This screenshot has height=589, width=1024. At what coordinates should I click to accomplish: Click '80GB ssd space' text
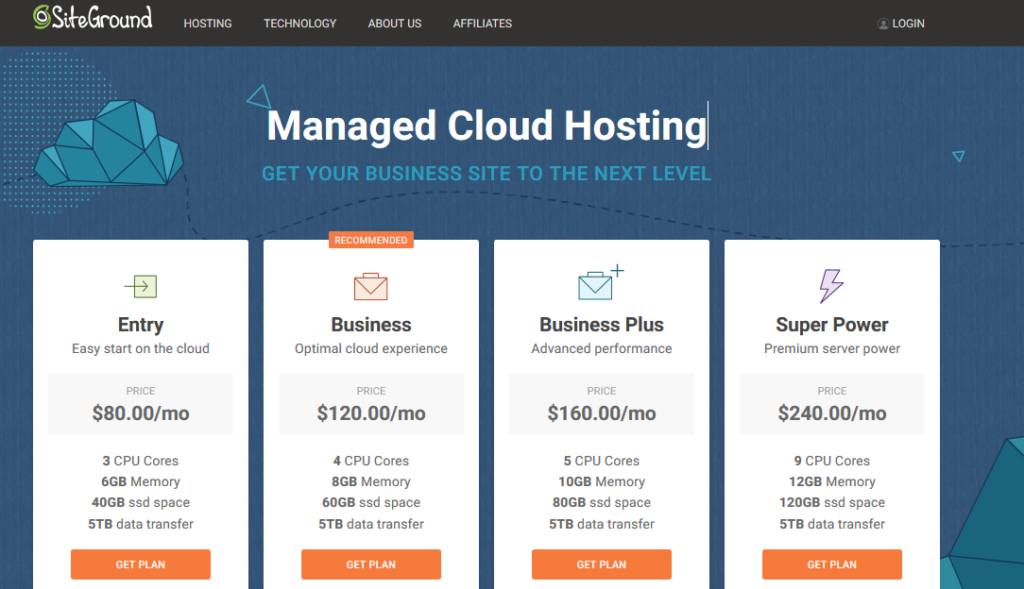601,503
